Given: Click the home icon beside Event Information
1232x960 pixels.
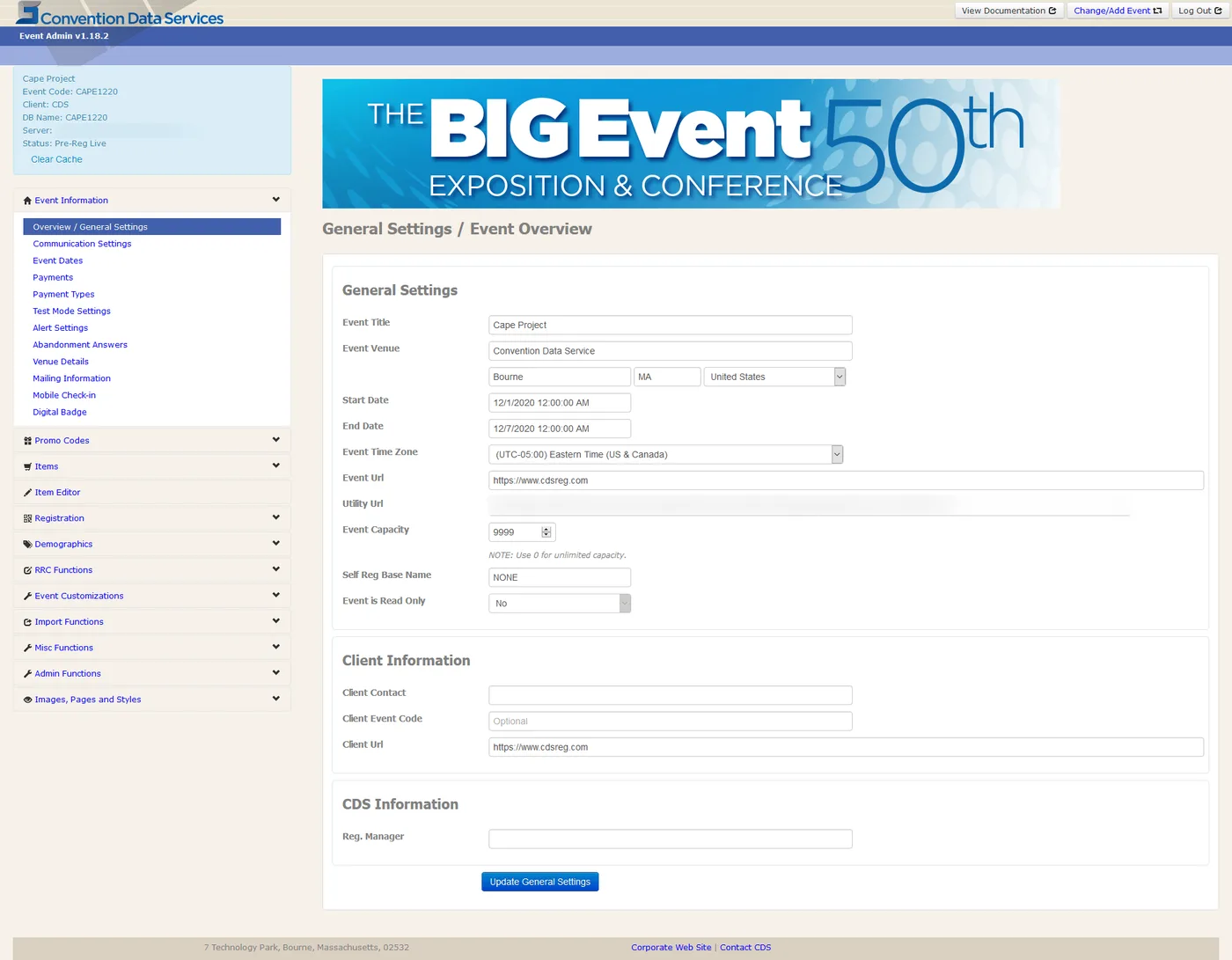Looking at the screenshot, I should pos(27,201).
